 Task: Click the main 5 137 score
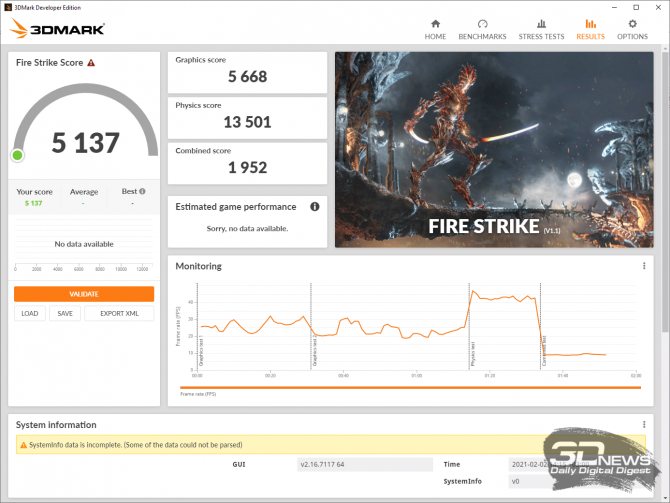(x=85, y=143)
